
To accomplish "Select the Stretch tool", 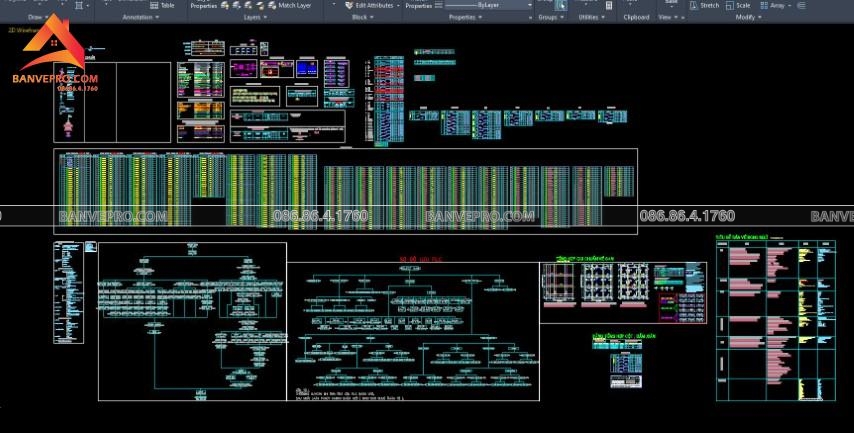I will point(704,5).
